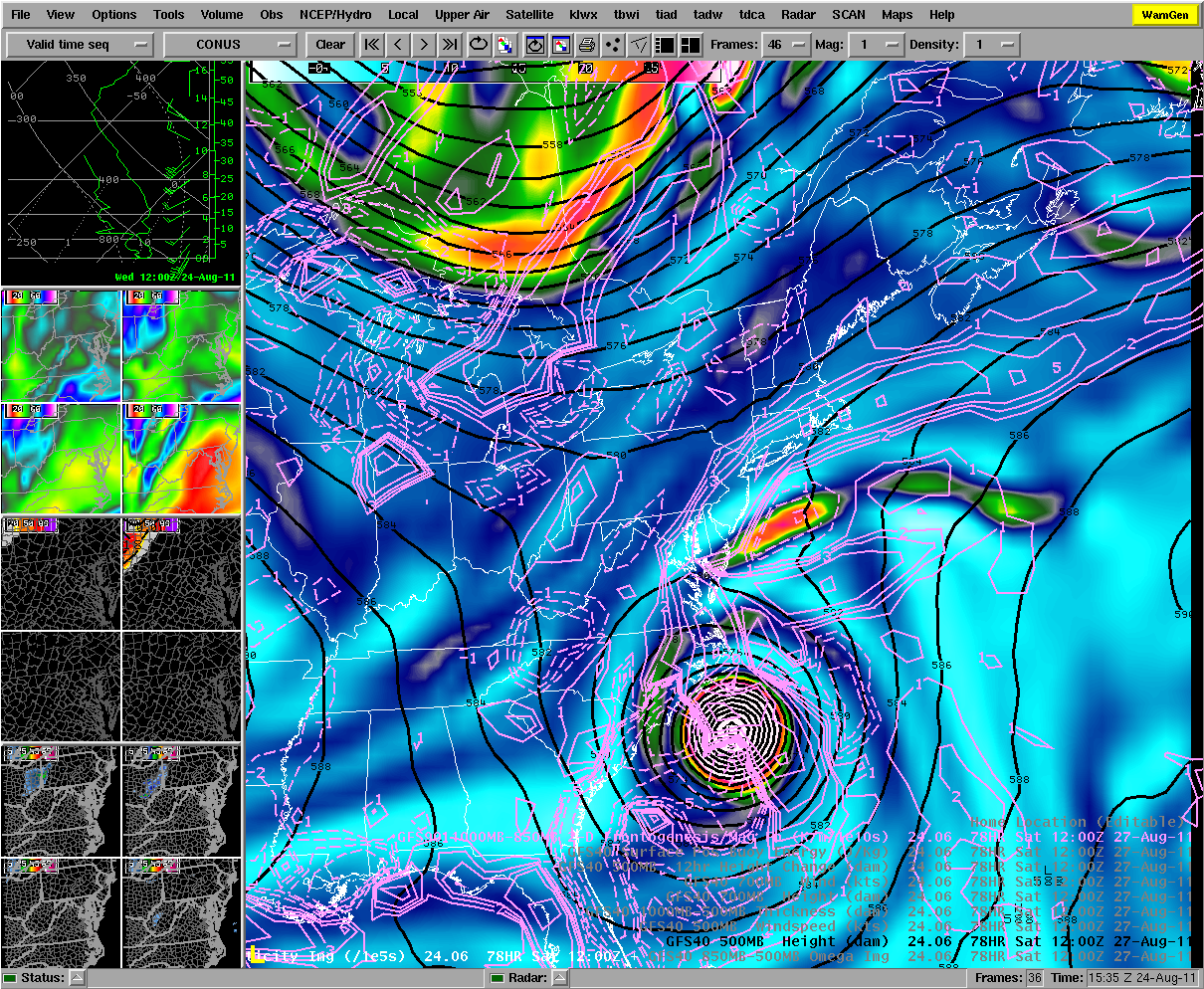The height and width of the screenshot is (989, 1204).
Task: Open the SCAN menu
Action: coord(849,15)
